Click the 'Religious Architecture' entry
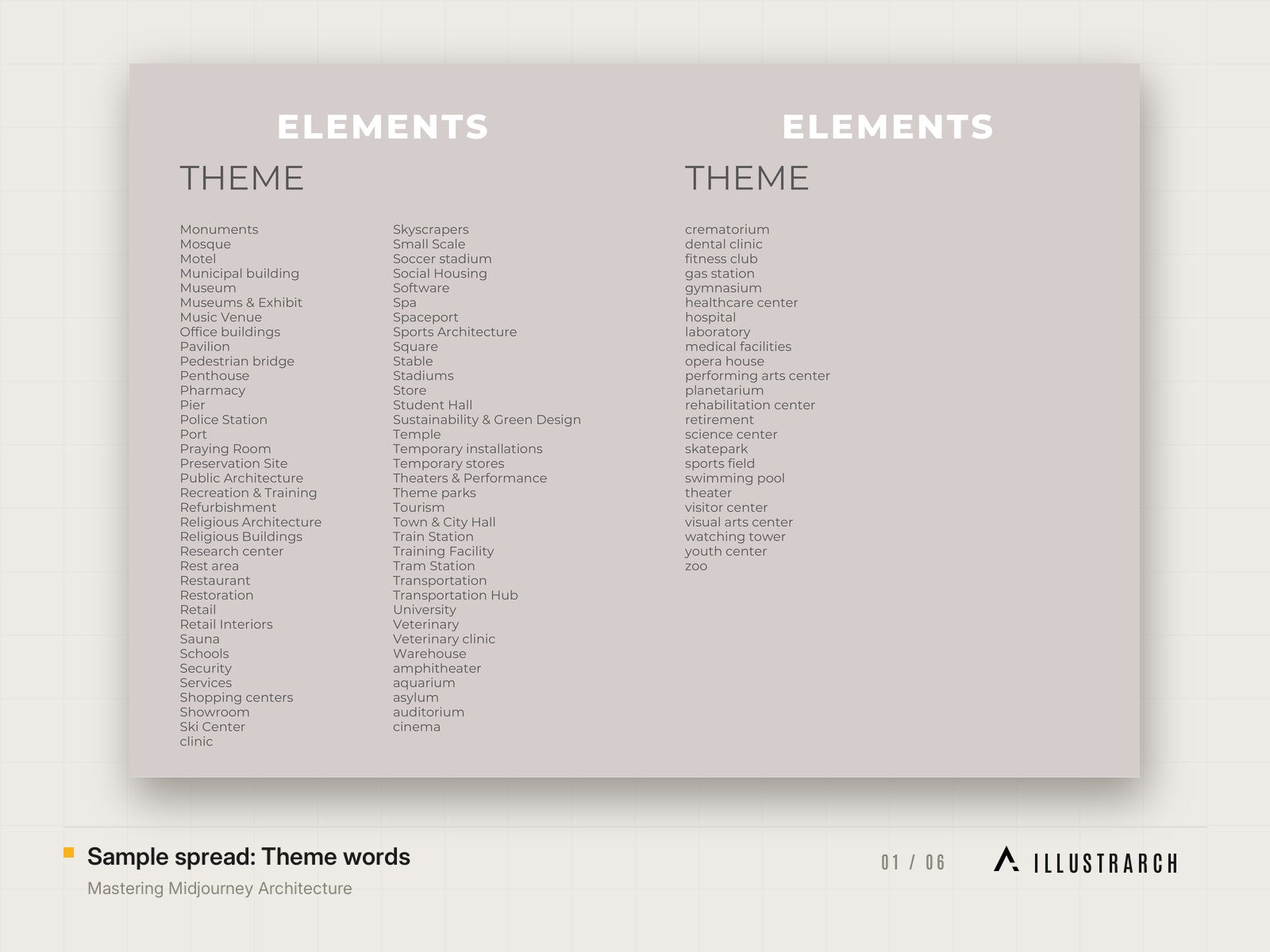 [x=251, y=522]
